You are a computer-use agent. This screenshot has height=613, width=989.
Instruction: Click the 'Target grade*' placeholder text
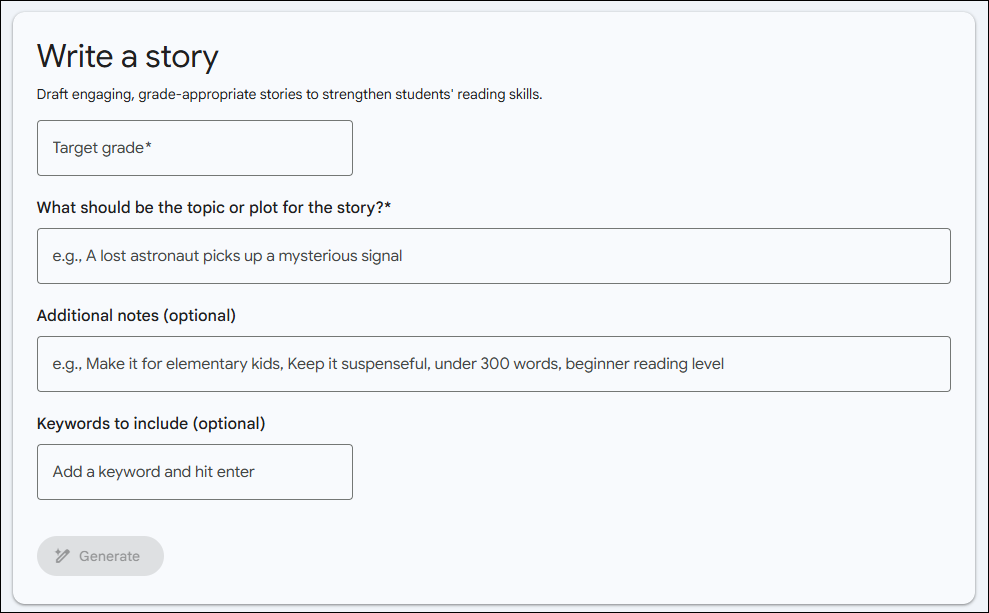tap(102, 148)
